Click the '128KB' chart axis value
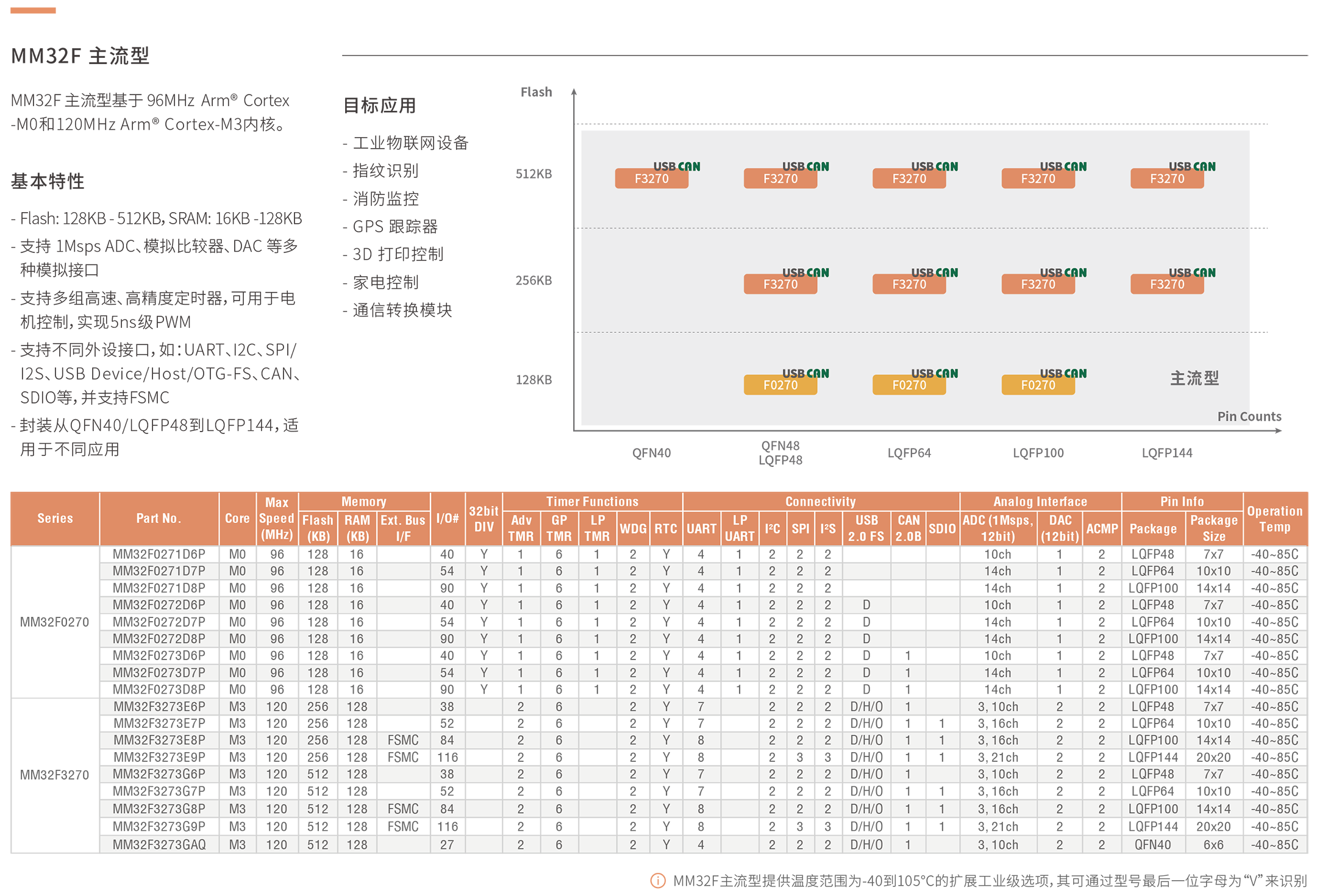1317x896 pixels. pos(534,380)
